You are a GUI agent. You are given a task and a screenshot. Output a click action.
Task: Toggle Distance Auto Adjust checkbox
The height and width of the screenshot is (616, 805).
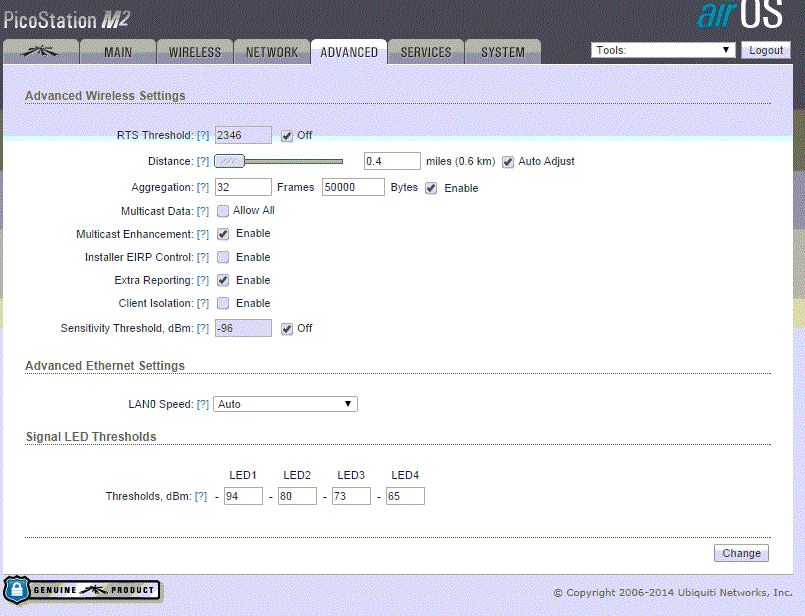point(508,162)
